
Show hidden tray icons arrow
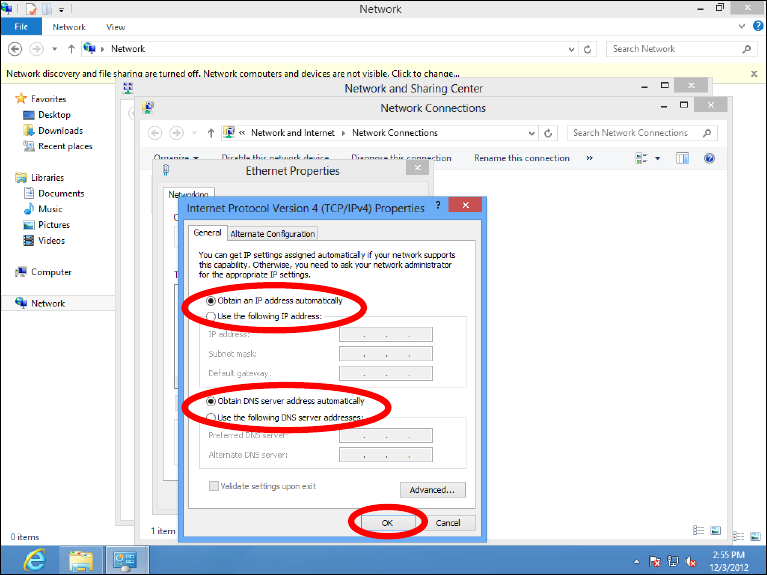(636, 561)
